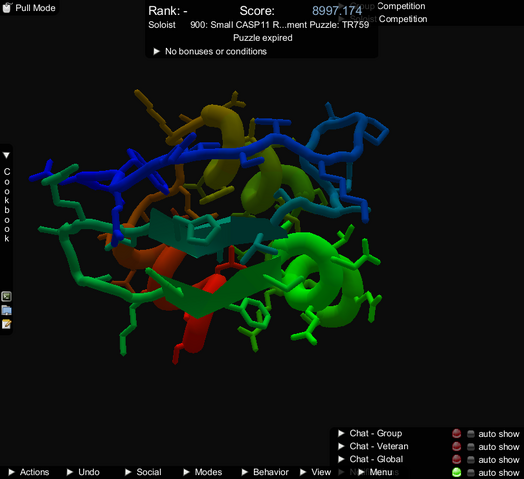This screenshot has height=479, width=524.
Task: Open the Behavior menu
Action: point(265,472)
